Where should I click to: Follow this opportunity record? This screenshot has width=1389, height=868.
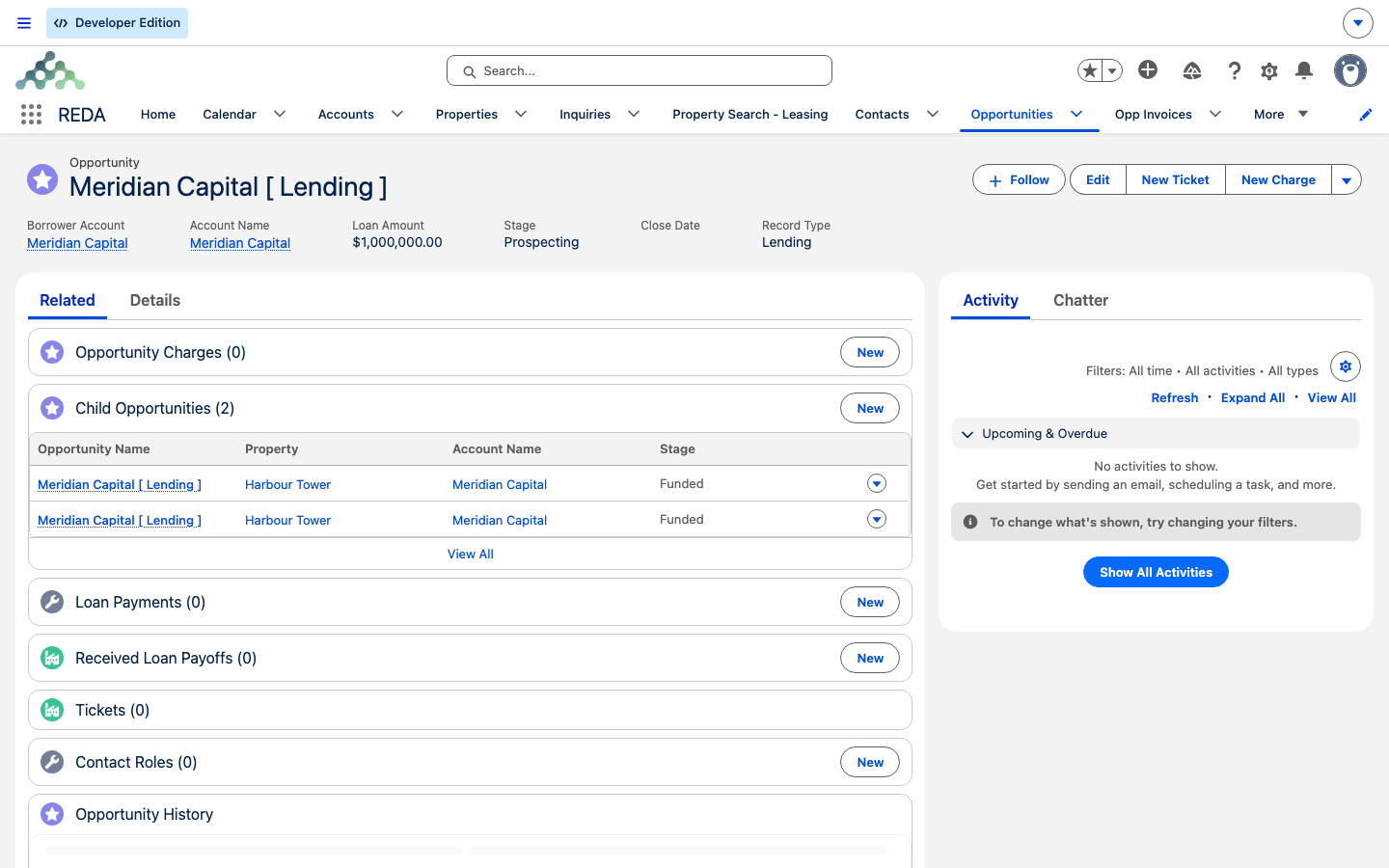(1019, 180)
